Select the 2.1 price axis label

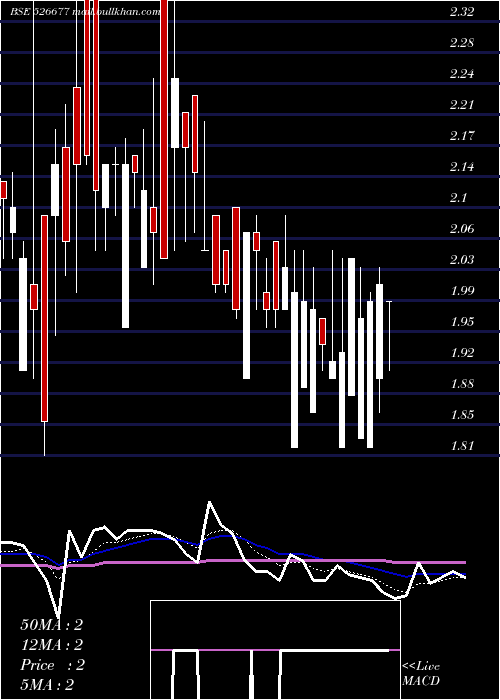[458, 198]
